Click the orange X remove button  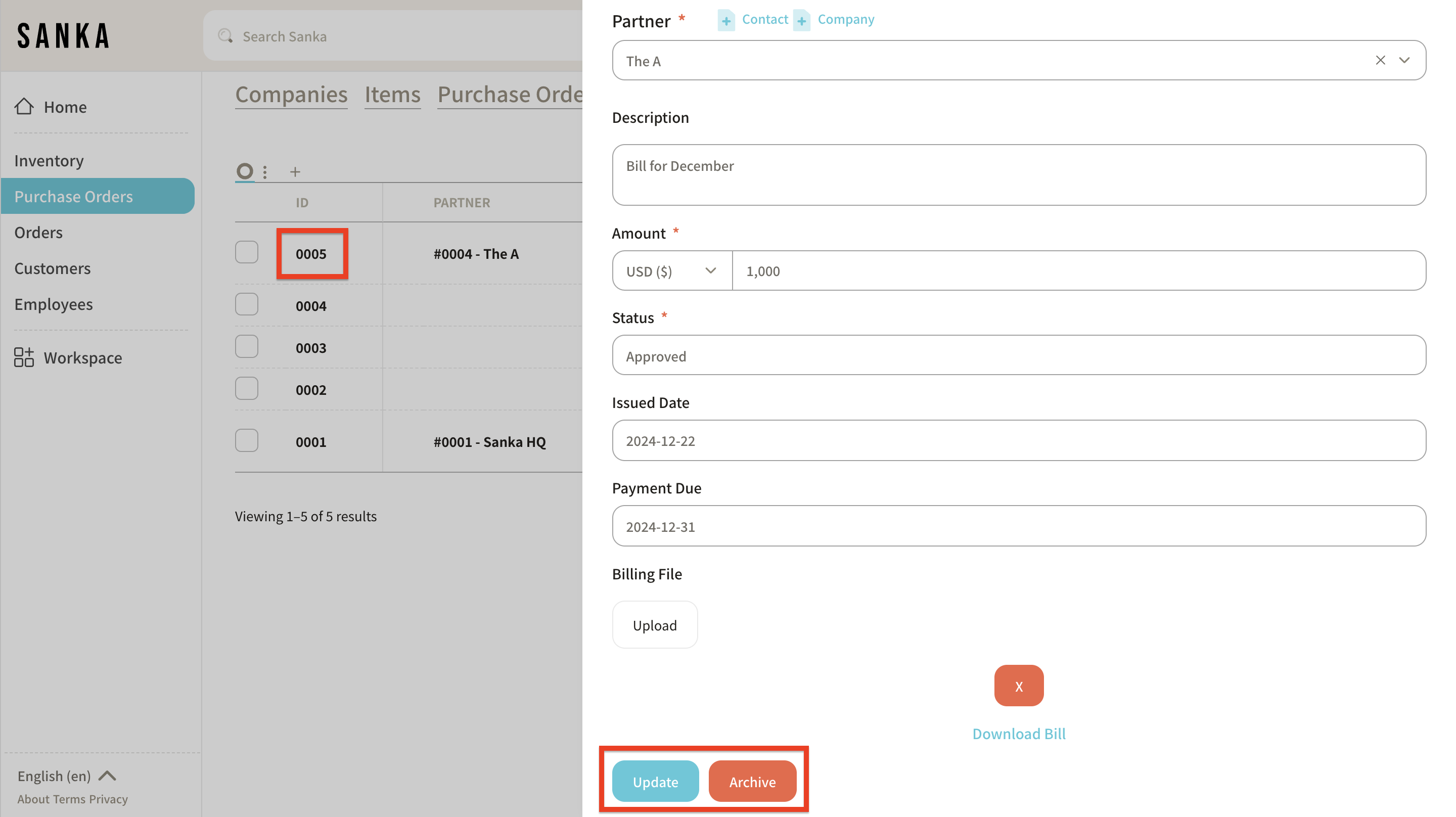click(1019, 686)
